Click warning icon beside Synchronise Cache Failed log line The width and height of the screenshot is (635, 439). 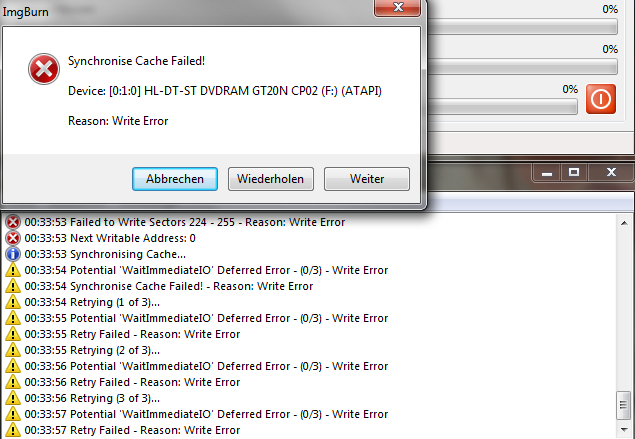(13, 286)
